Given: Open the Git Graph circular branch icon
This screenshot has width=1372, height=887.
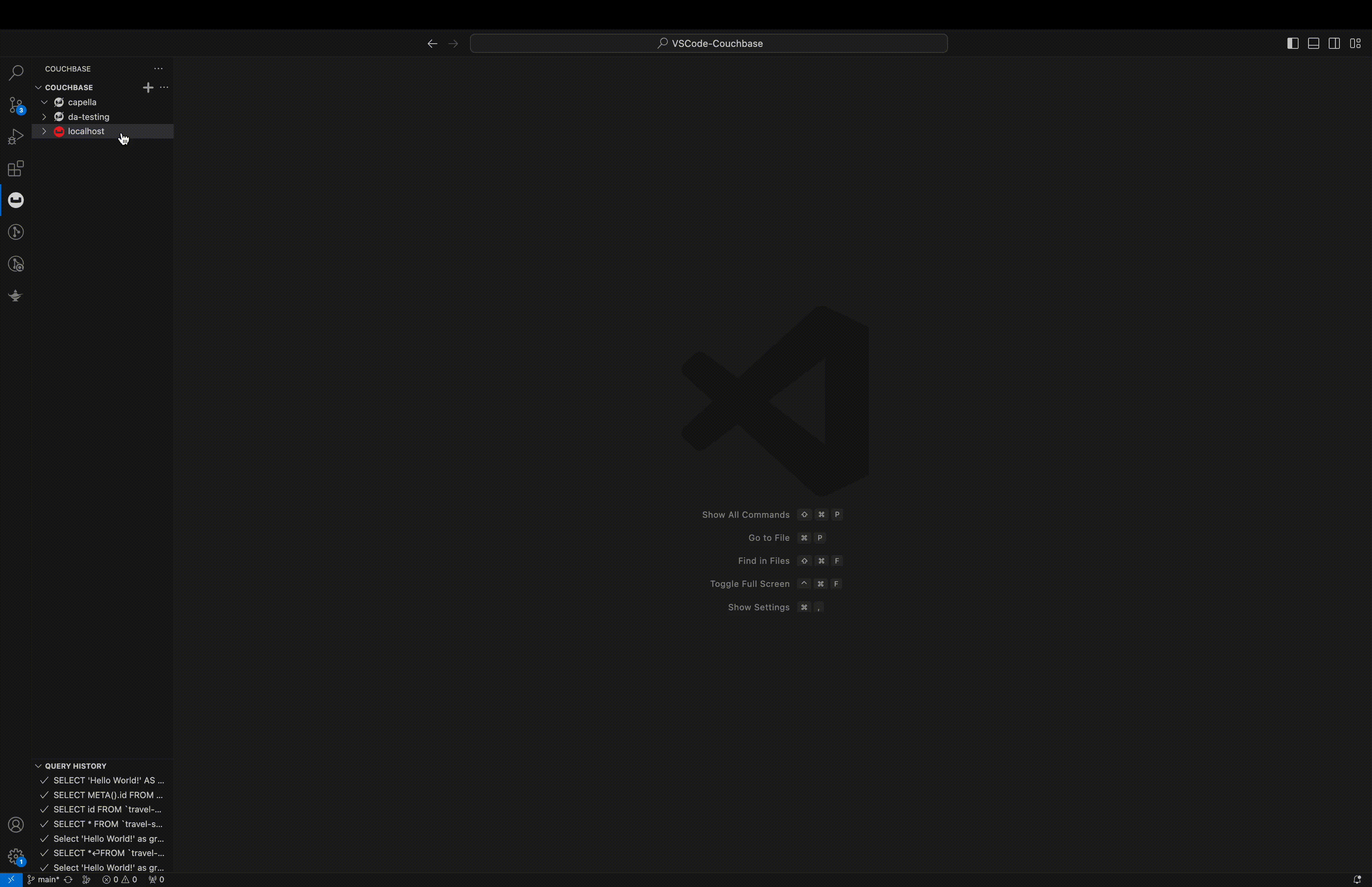Looking at the screenshot, I should 15,232.
